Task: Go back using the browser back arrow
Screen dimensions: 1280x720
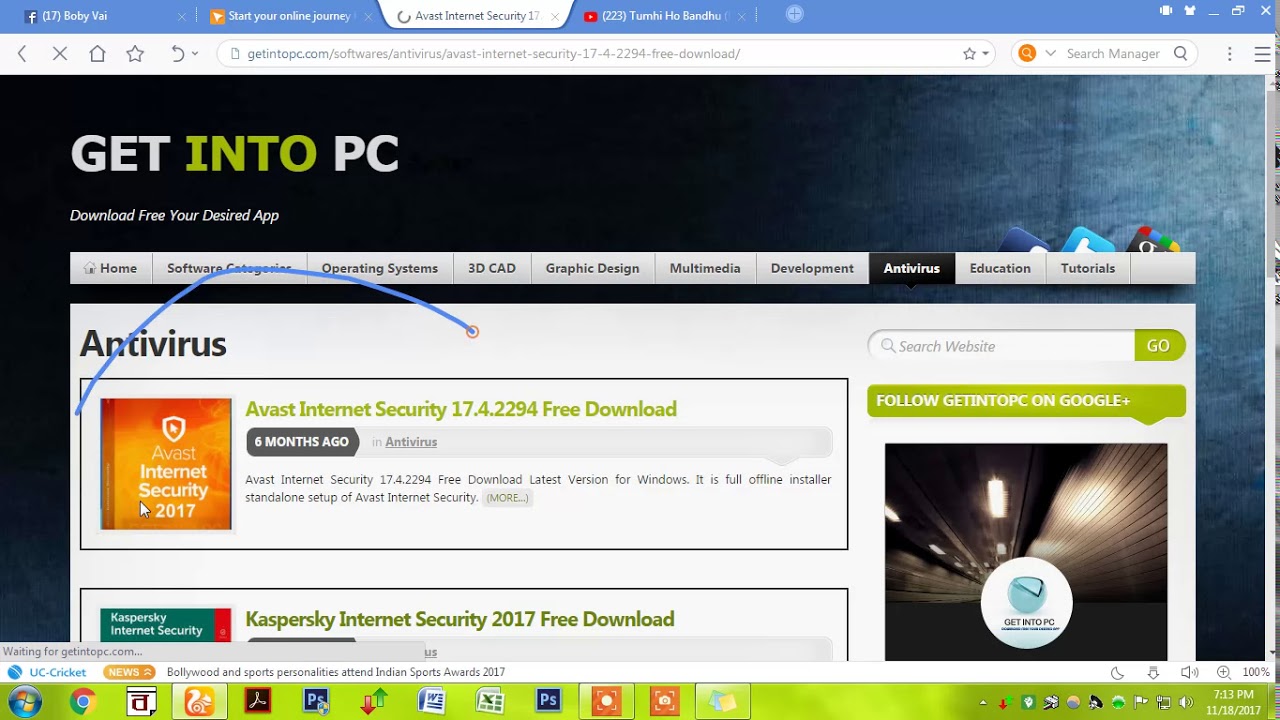Action: [x=22, y=54]
